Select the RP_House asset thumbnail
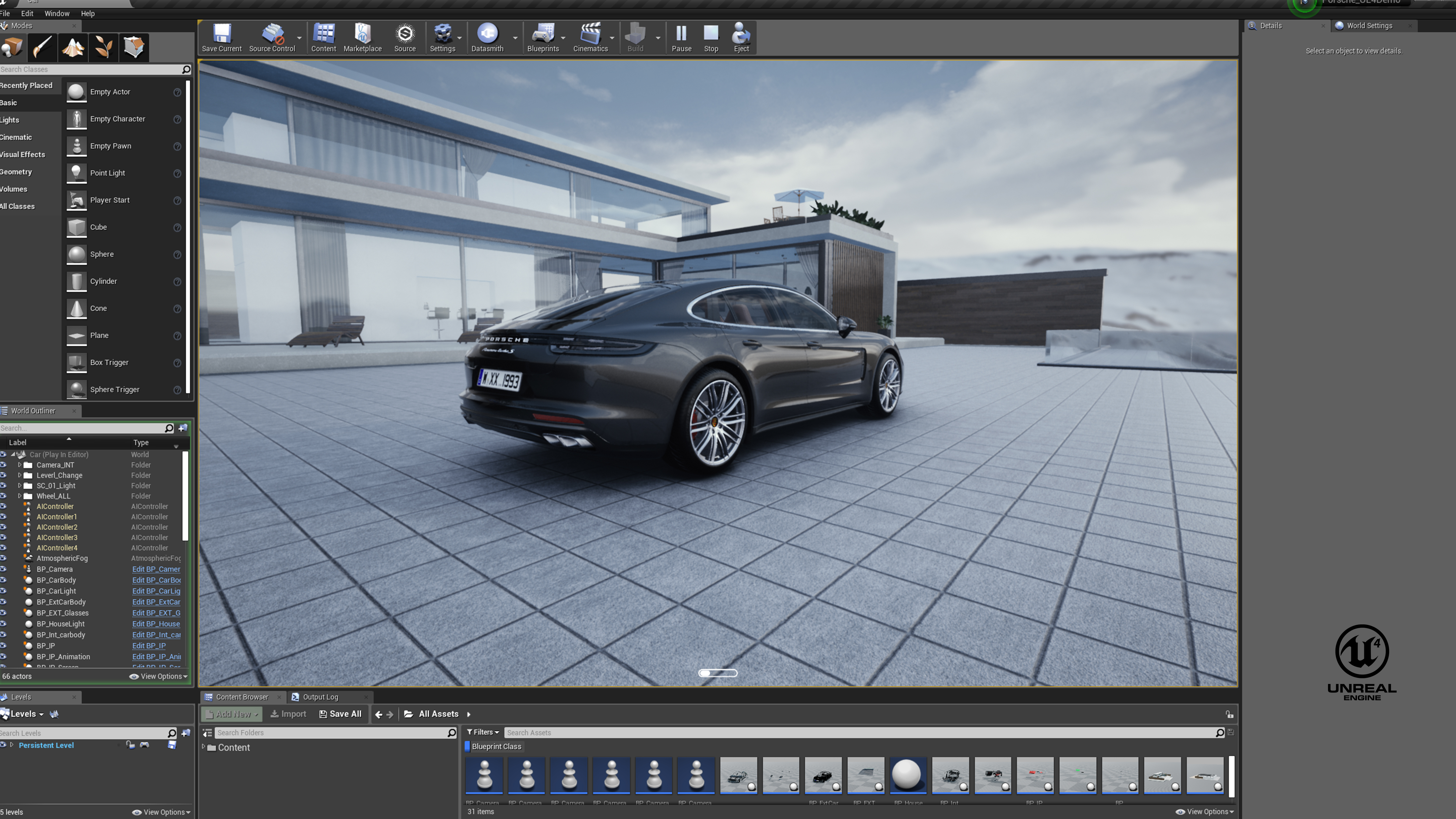Viewport: 1456px width, 819px height. tap(908, 776)
